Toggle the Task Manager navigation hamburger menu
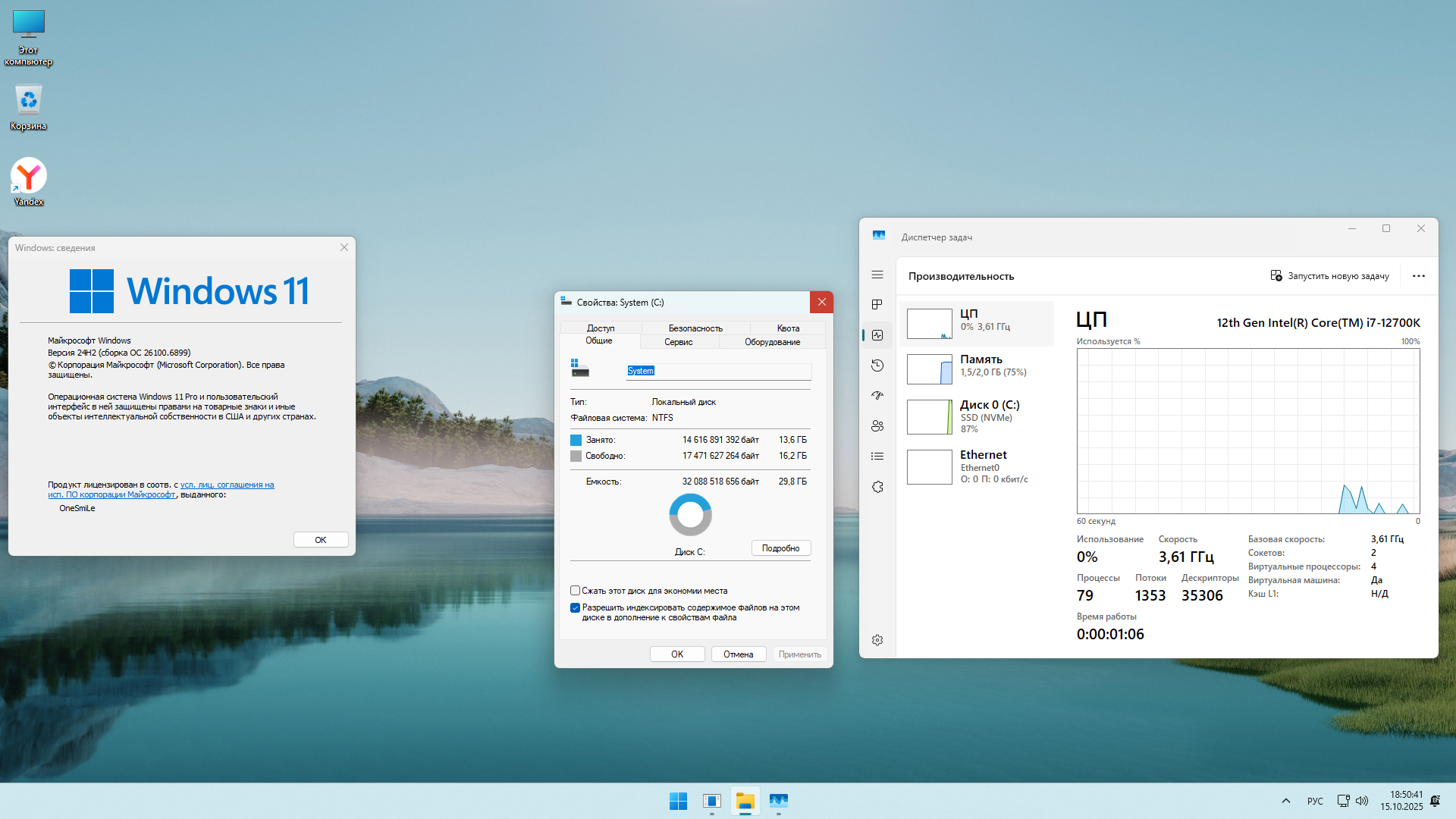The width and height of the screenshot is (1456, 819). coord(877,275)
